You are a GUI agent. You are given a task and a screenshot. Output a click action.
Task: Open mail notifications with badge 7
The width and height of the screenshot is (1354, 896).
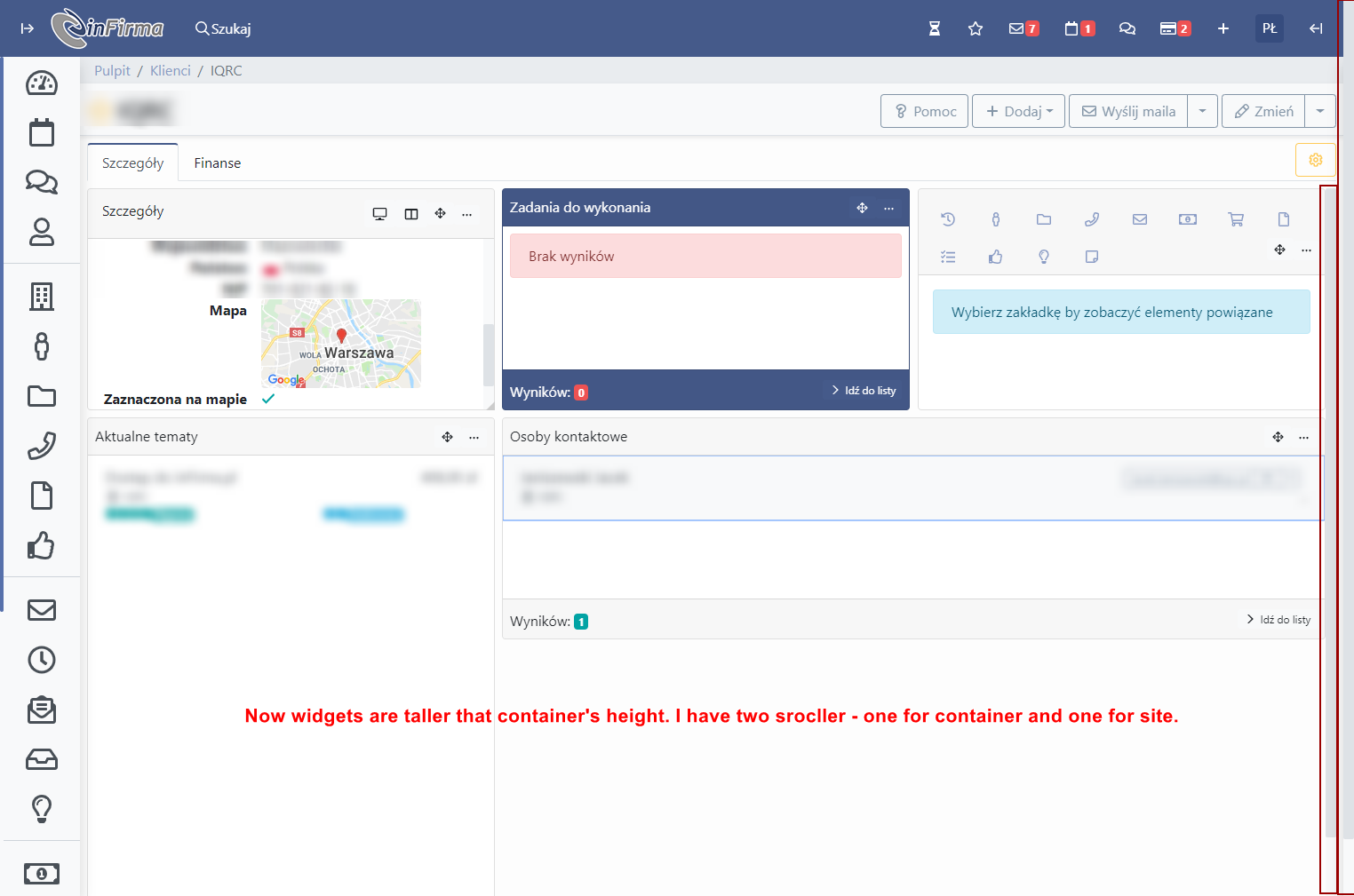pyautogui.click(x=1023, y=28)
